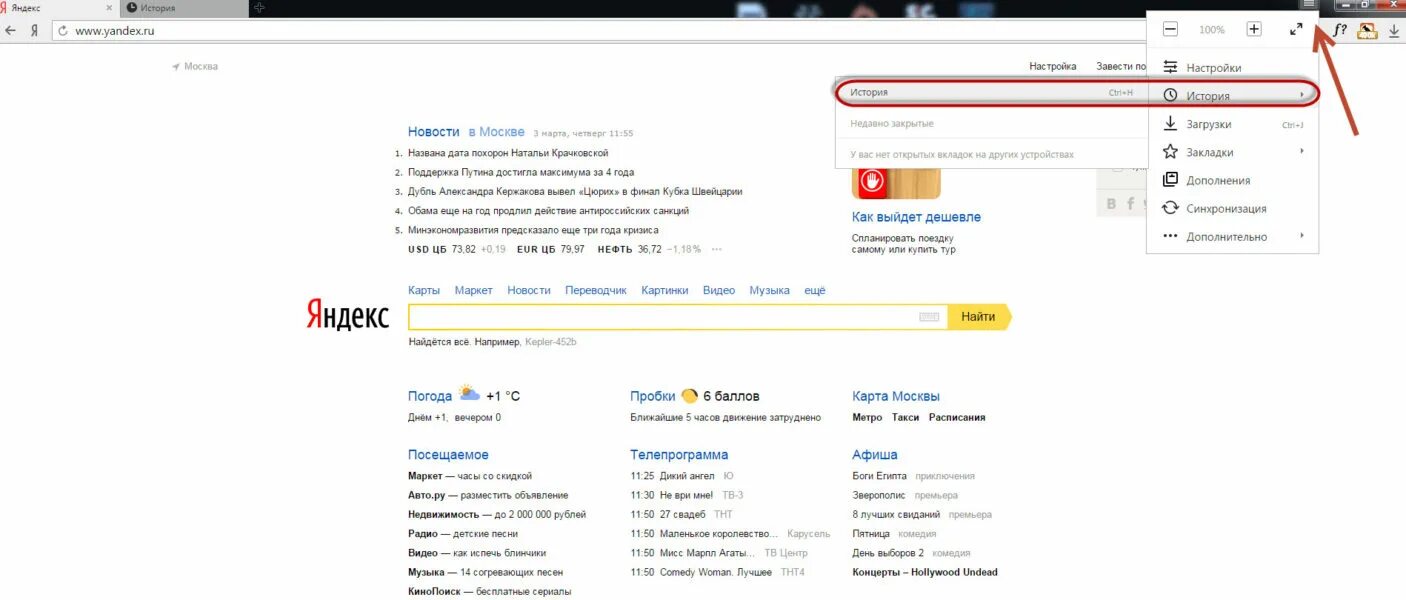Open Yandex home via the Я toolbar icon
The width and height of the screenshot is (1406, 600).
pos(34,30)
